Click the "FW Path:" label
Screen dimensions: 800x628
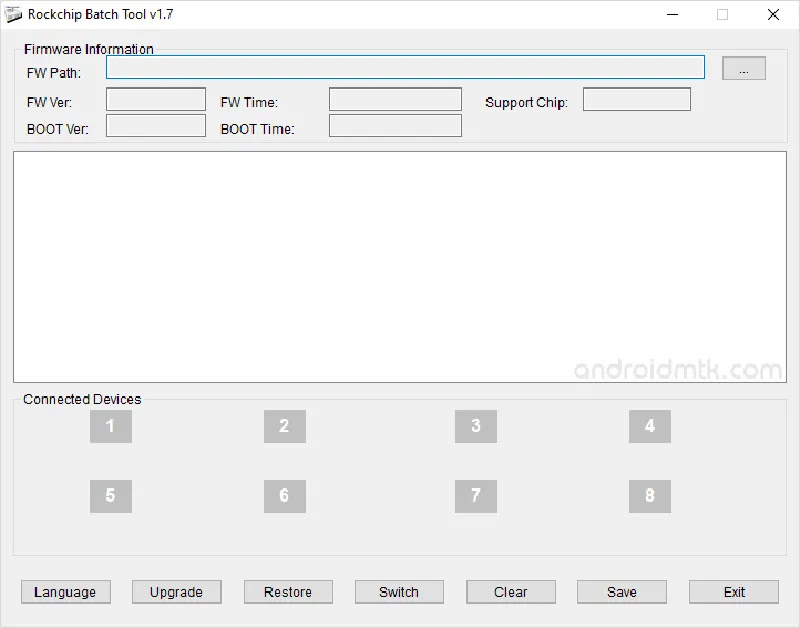(54, 73)
